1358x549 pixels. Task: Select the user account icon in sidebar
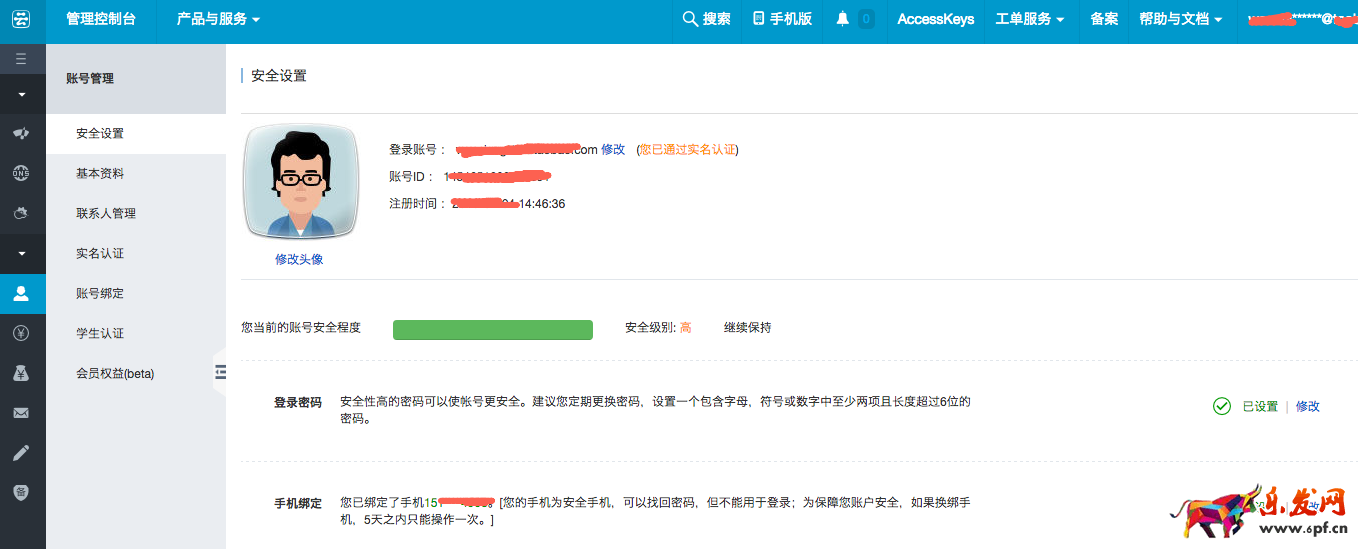click(x=21, y=294)
